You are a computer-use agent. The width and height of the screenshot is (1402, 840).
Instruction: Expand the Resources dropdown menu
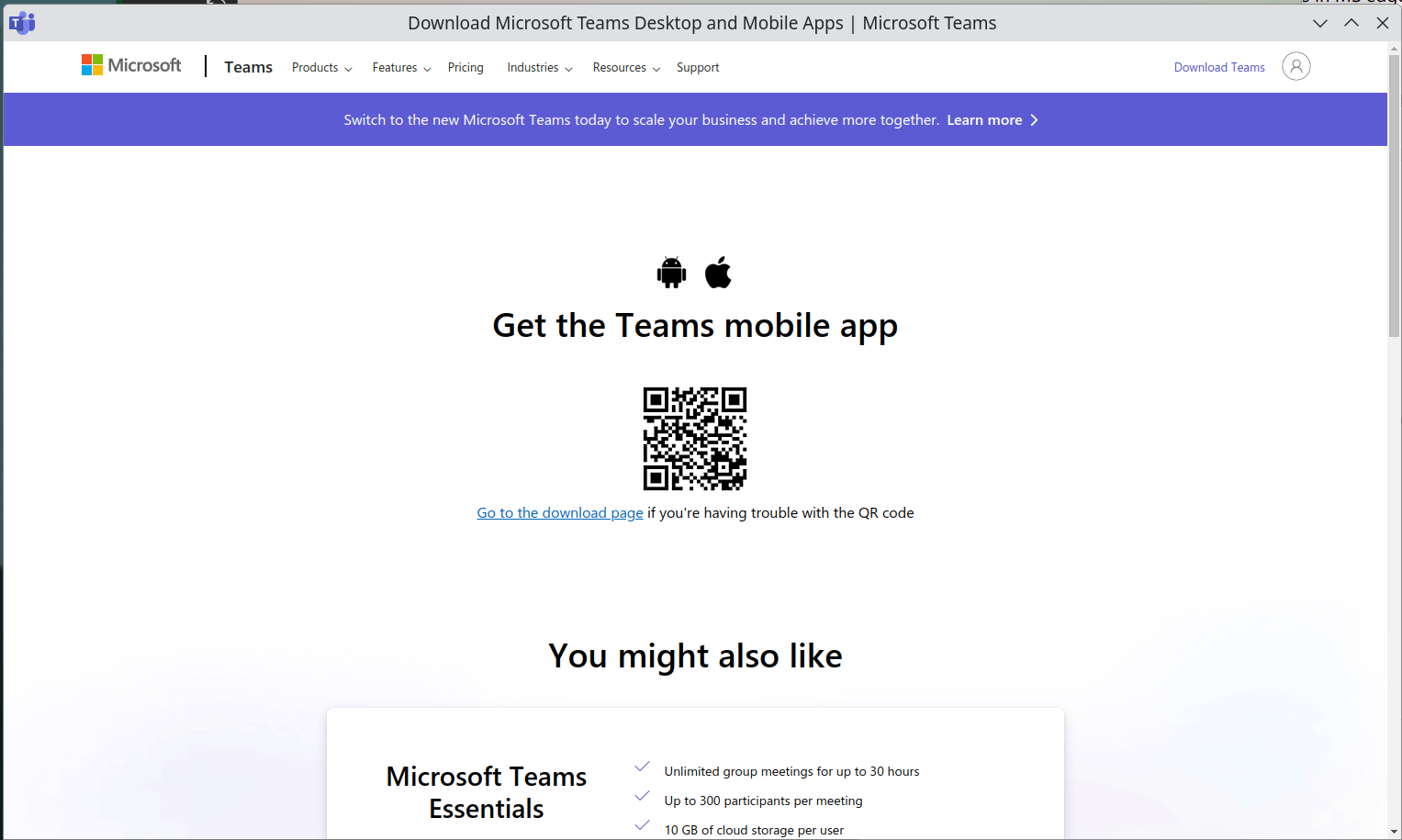pos(627,68)
